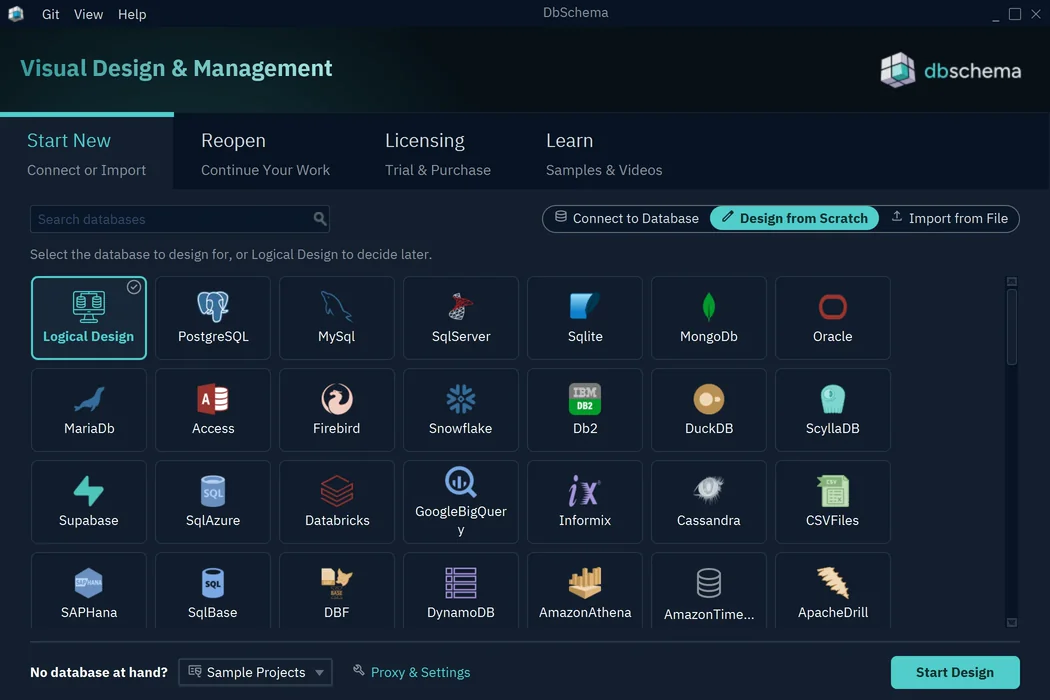Pick the SqlServer database tile icon

[x=461, y=307]
